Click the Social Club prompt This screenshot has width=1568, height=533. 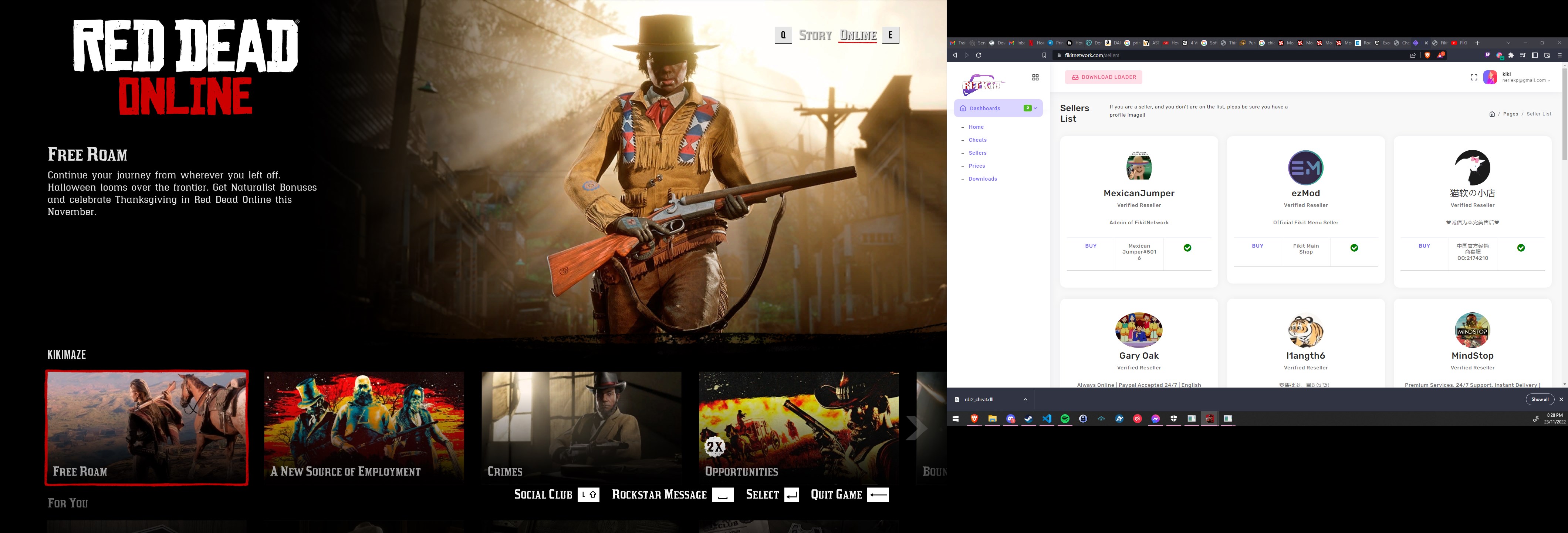tap(557, 495)
